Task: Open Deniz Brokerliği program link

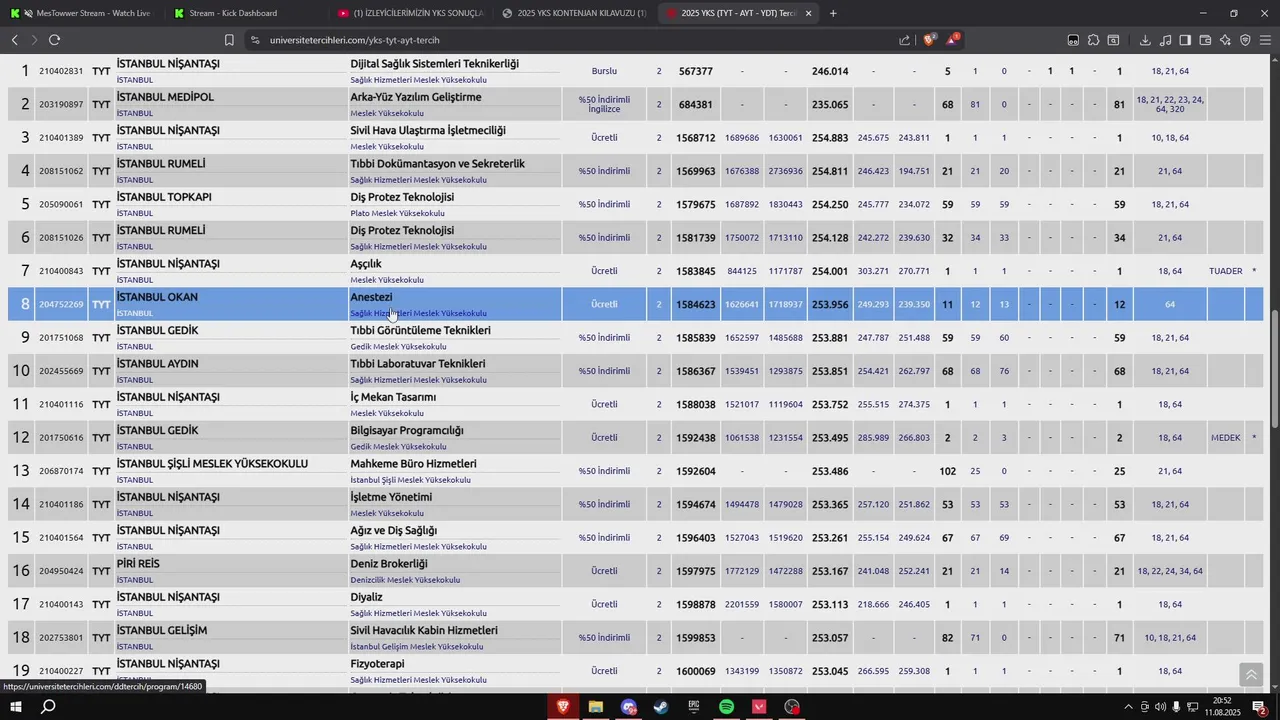Action: (389, 564)
